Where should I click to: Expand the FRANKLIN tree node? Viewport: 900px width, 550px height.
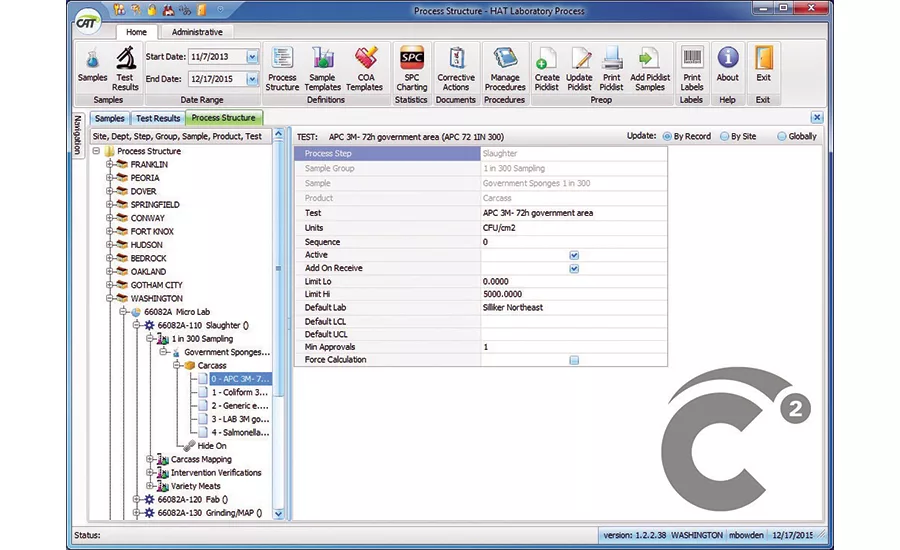111,164
